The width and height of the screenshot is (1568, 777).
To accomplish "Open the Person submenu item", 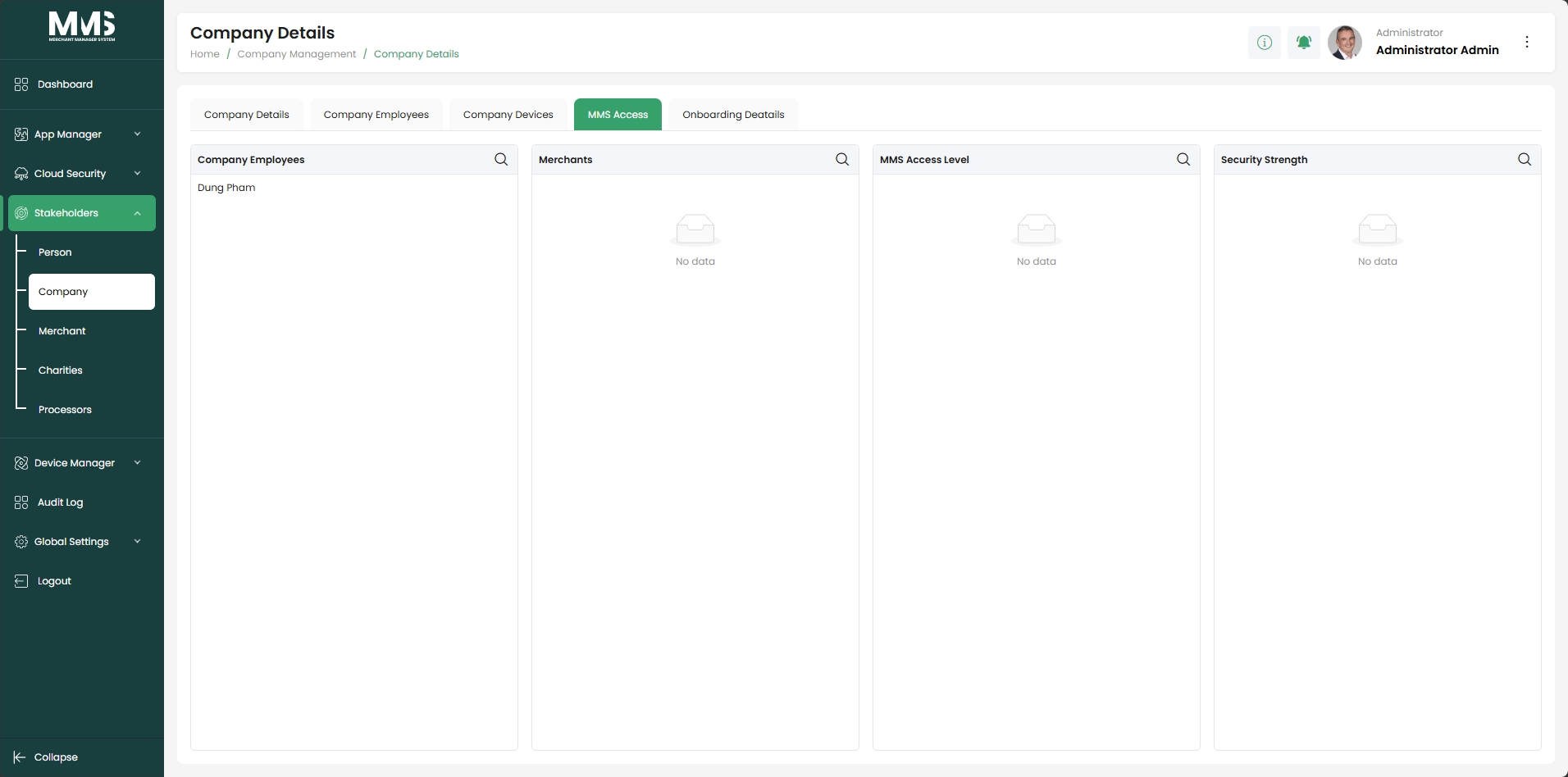I will point(55,252).
